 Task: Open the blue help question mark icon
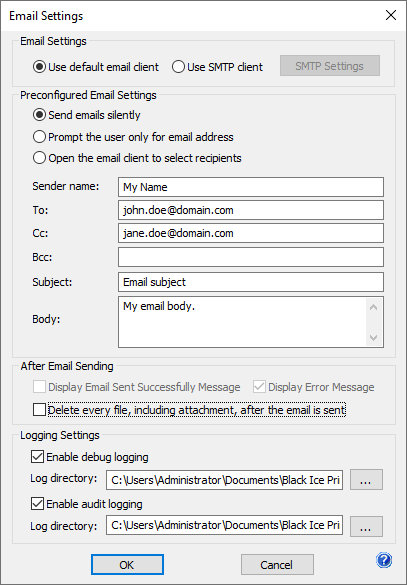point(384,560)
